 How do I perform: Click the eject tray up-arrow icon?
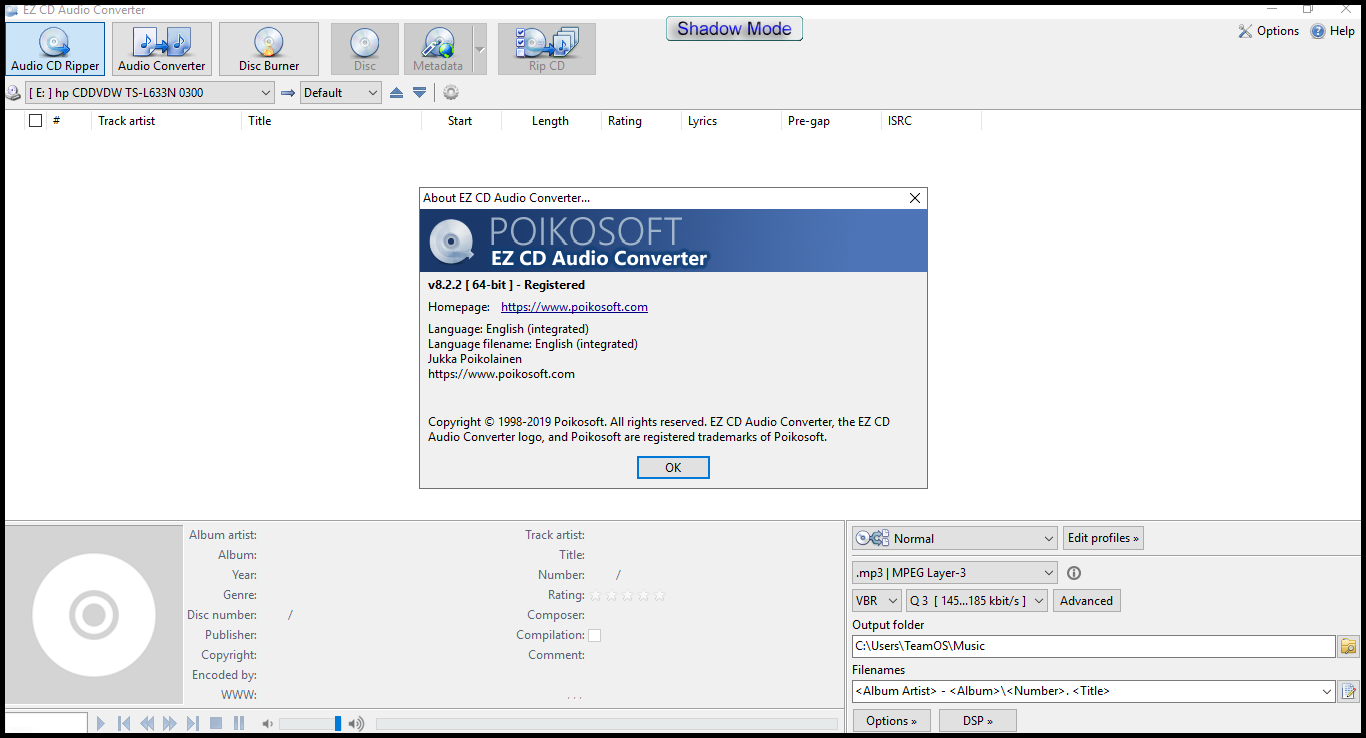(396, 93)
